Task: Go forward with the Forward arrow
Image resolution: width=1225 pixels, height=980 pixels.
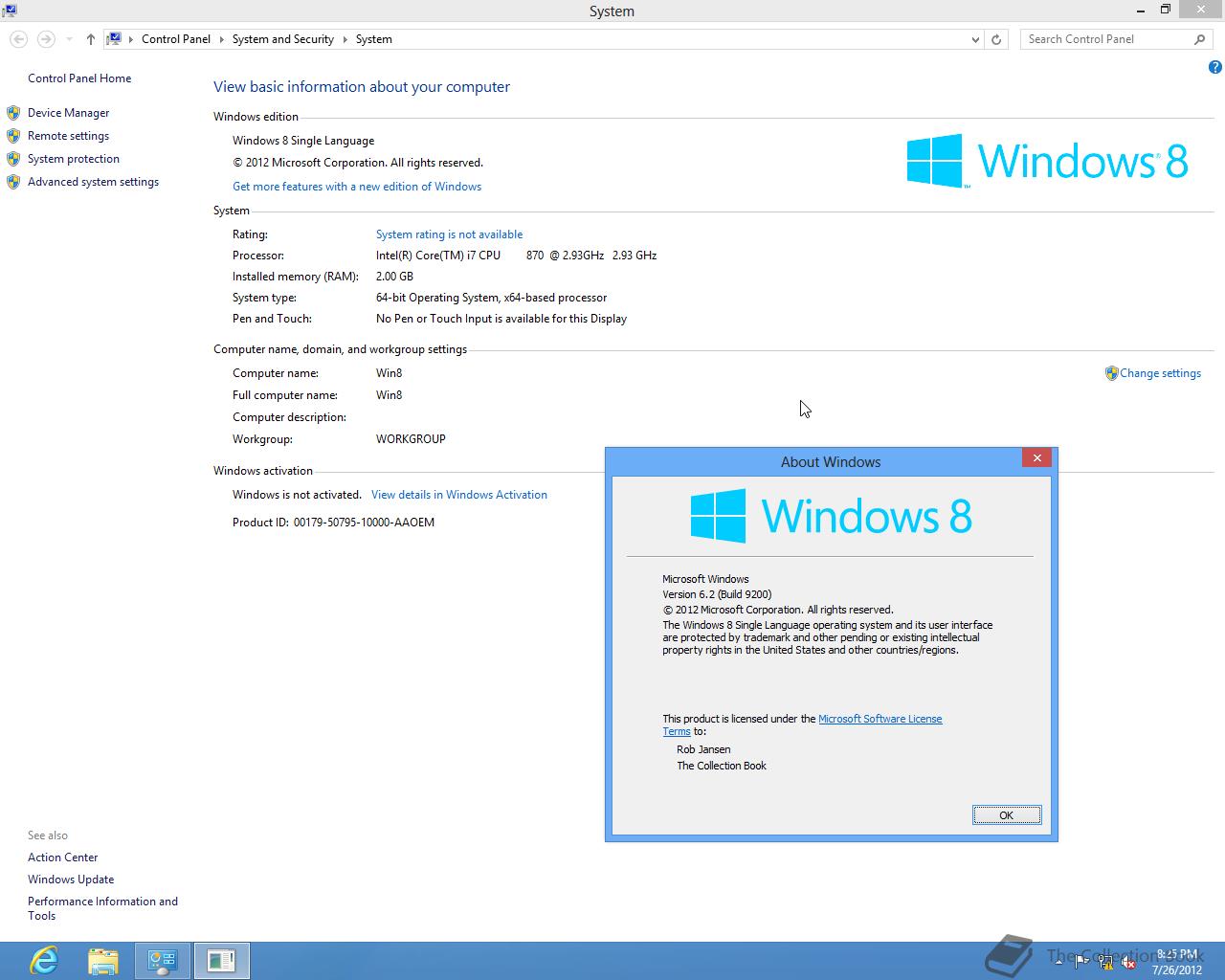Action: point(46,39)
